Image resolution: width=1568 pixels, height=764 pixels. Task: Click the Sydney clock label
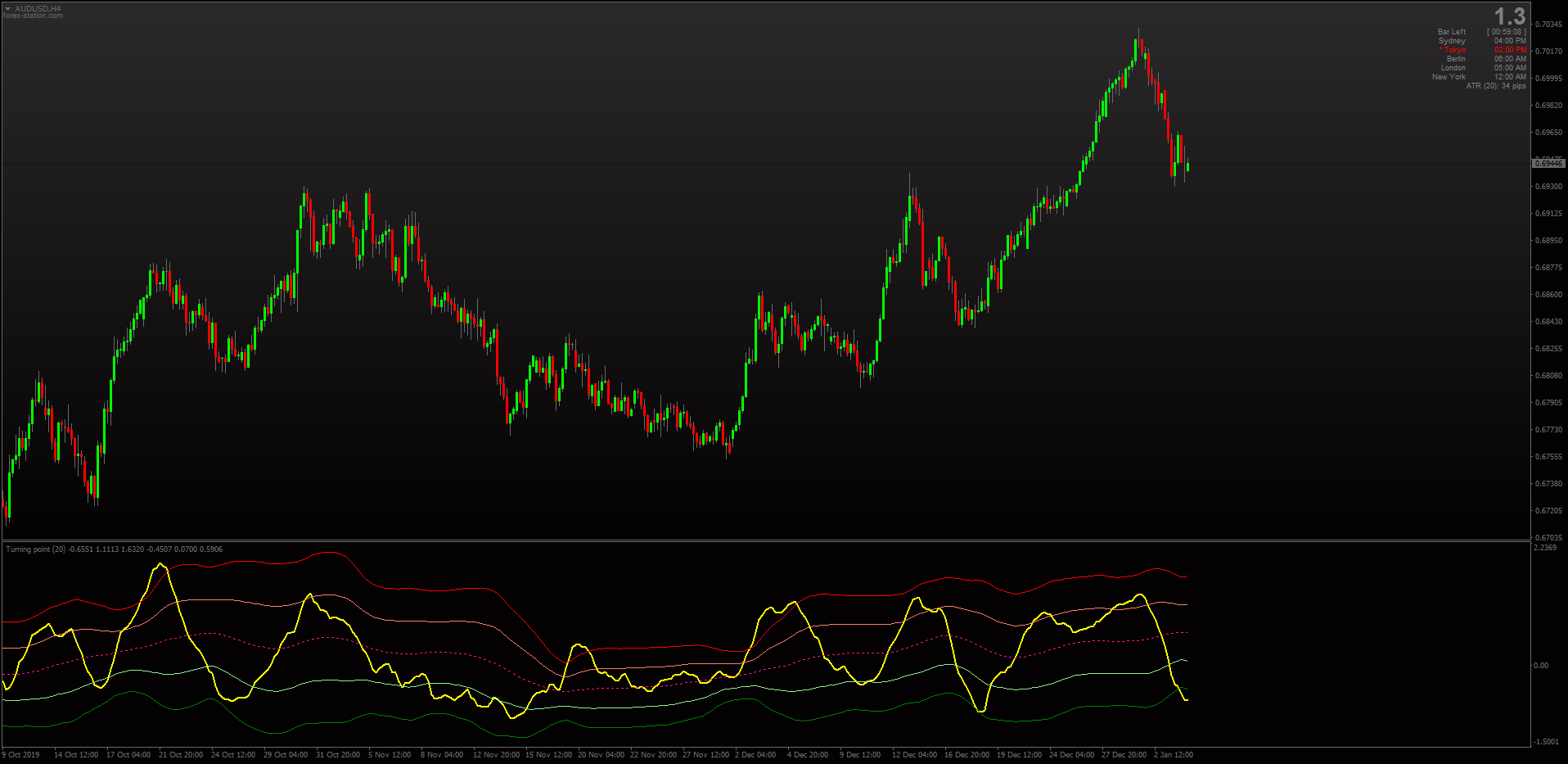(1452, 41)
